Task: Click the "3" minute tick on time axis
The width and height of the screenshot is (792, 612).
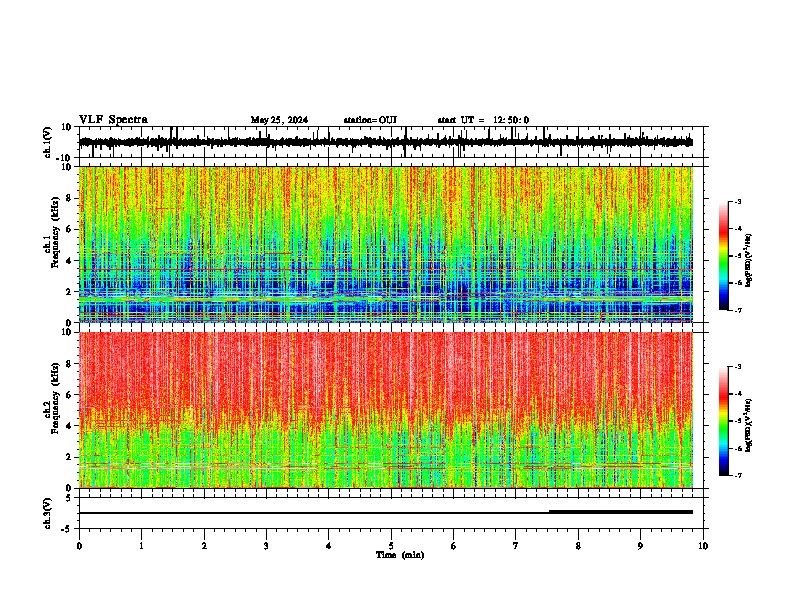Action: point(266,546)
